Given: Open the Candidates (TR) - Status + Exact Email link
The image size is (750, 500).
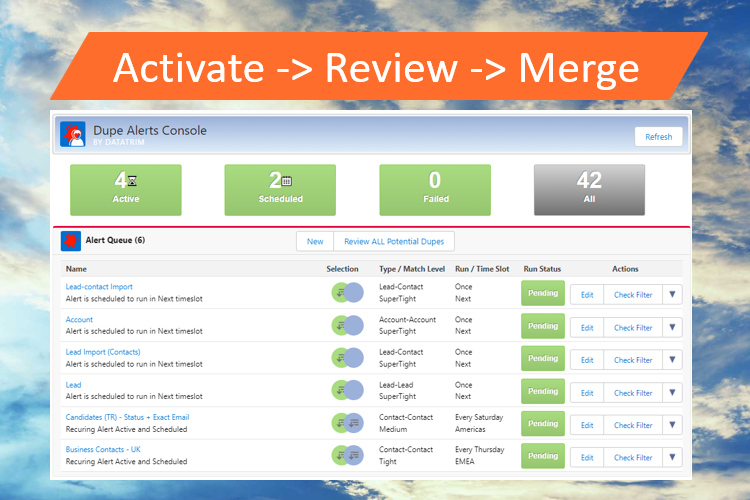Looking at the screenshot, I should [127, 417].
